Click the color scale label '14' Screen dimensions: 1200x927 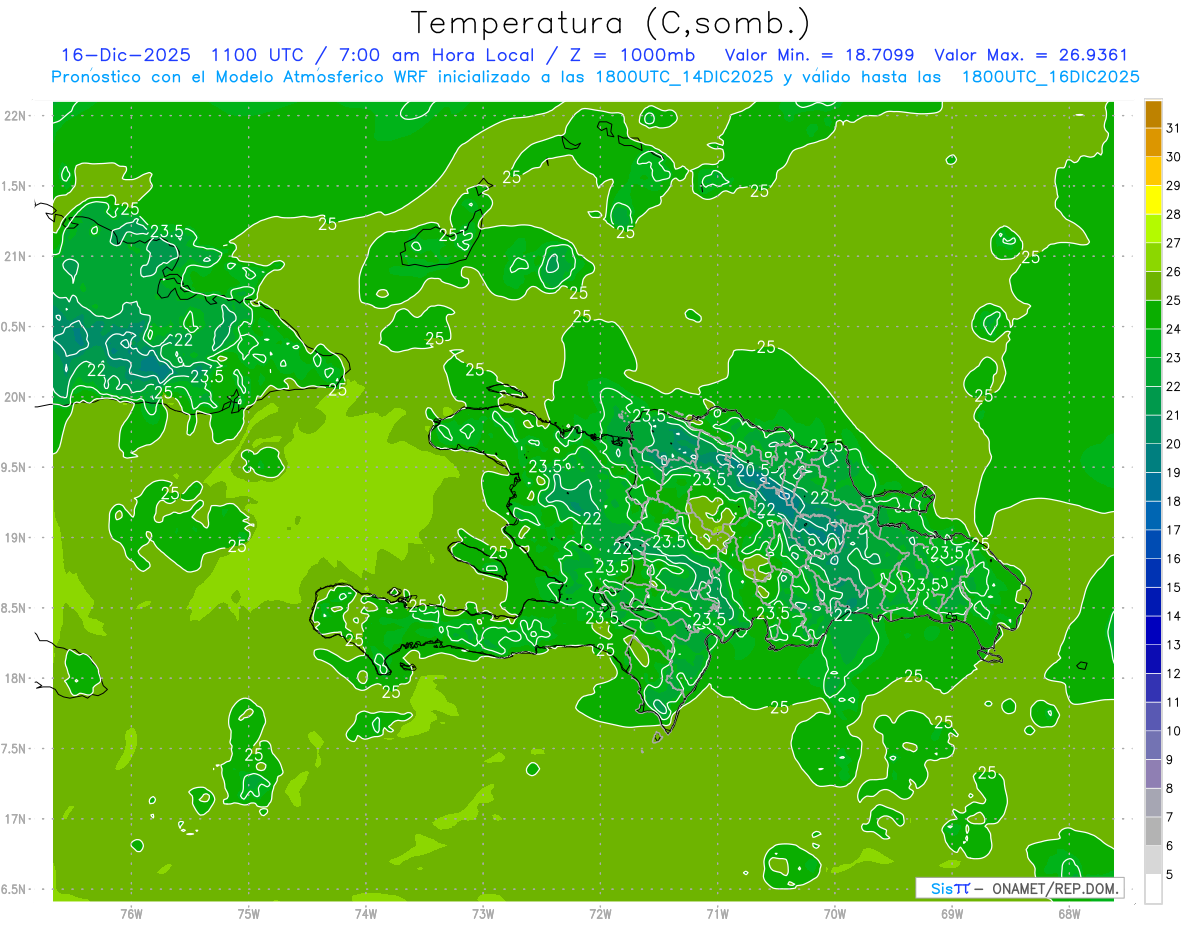[1174, 616]
